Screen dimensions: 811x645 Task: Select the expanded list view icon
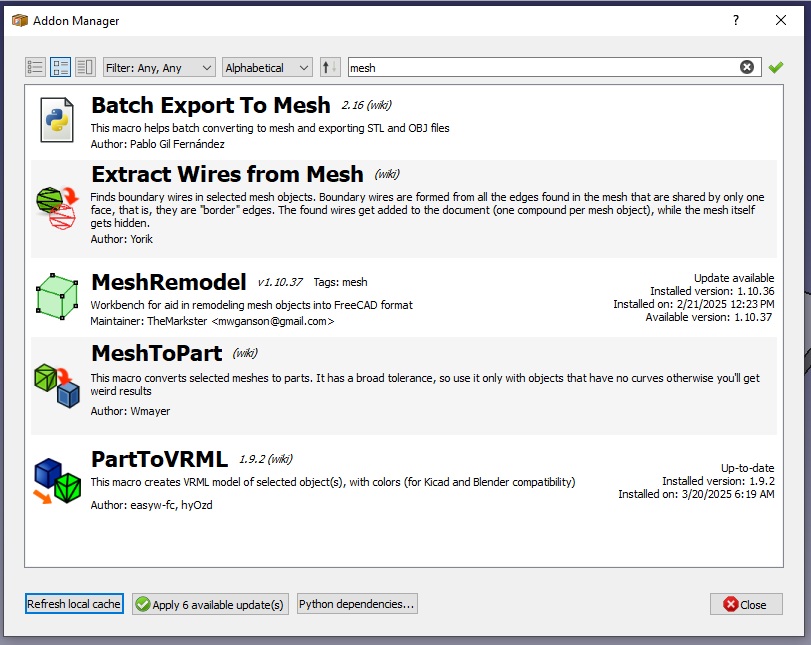(x=60, y=67)
